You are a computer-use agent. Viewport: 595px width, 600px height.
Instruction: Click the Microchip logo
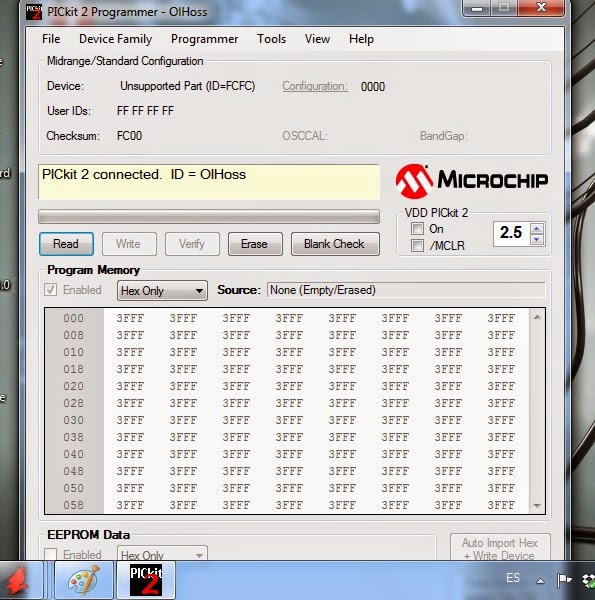coord(472,181)
